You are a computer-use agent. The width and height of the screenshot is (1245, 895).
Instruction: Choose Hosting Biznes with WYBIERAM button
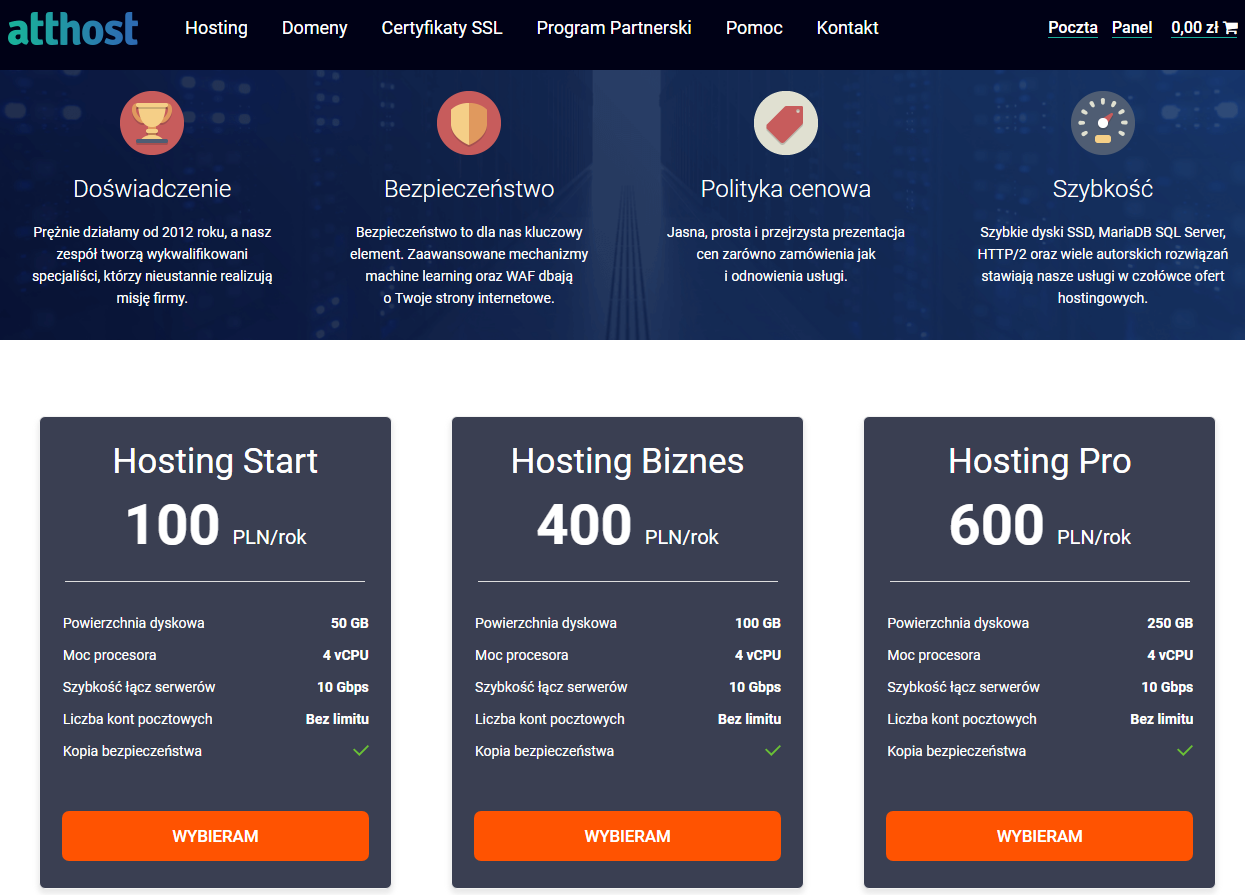tap(627, 836)
